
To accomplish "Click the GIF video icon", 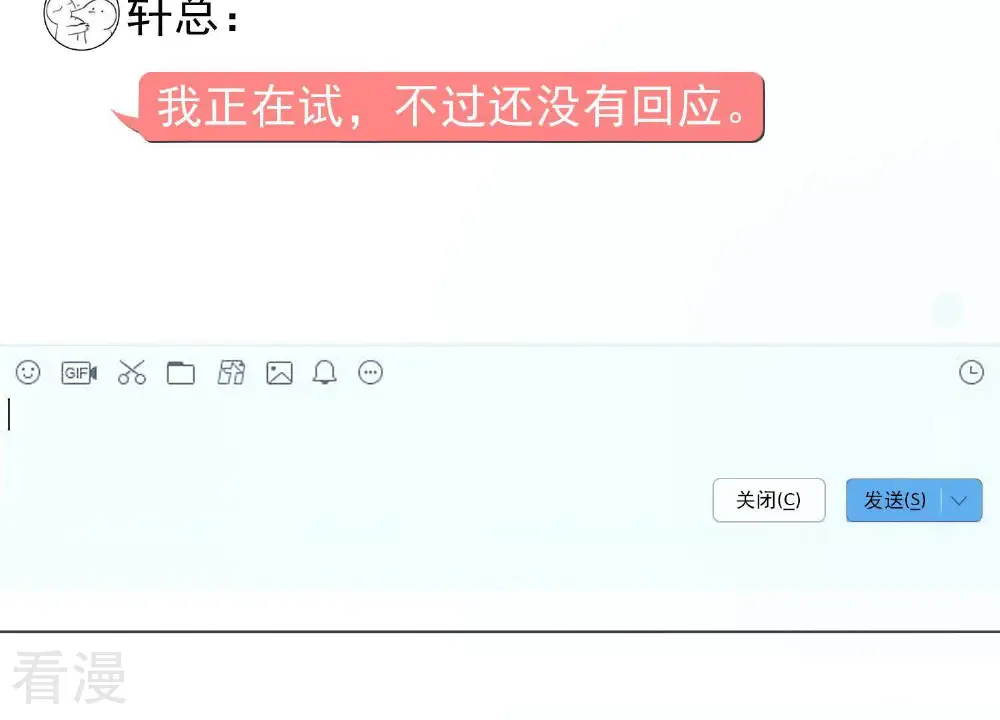I will coord(79,372).
